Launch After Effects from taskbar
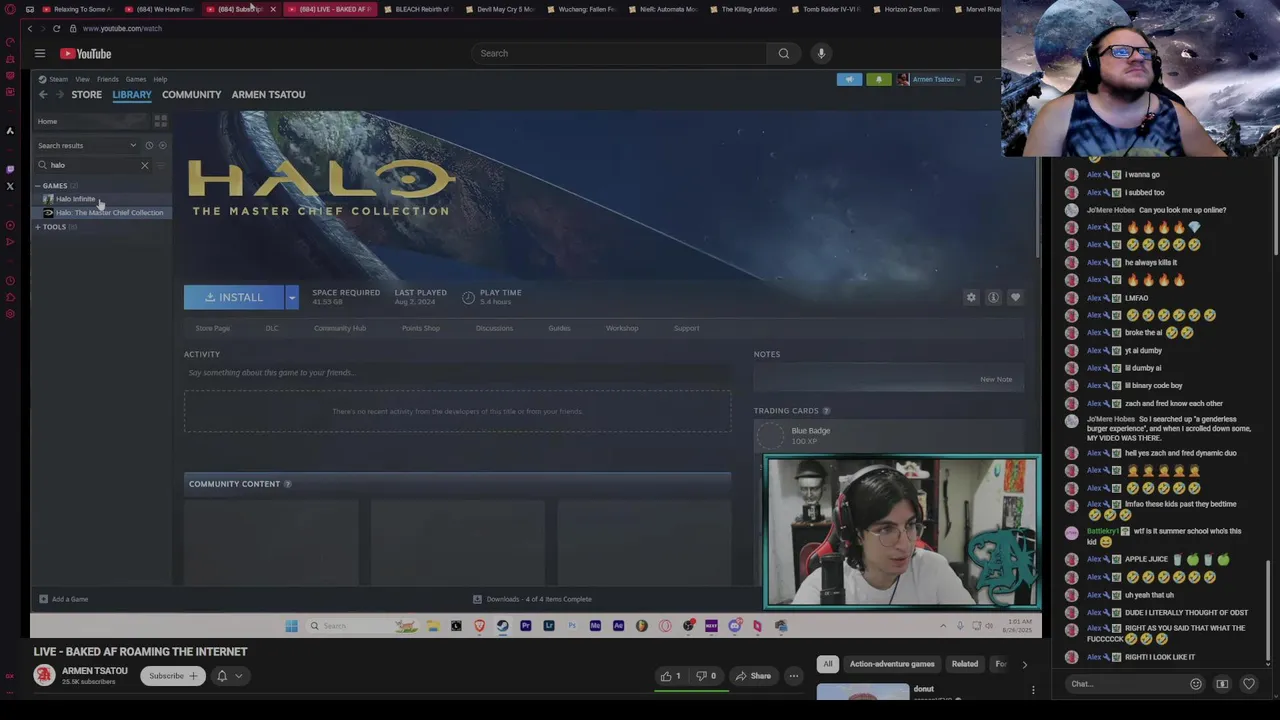Screen dimensions: 1280x720 [618, 626]
